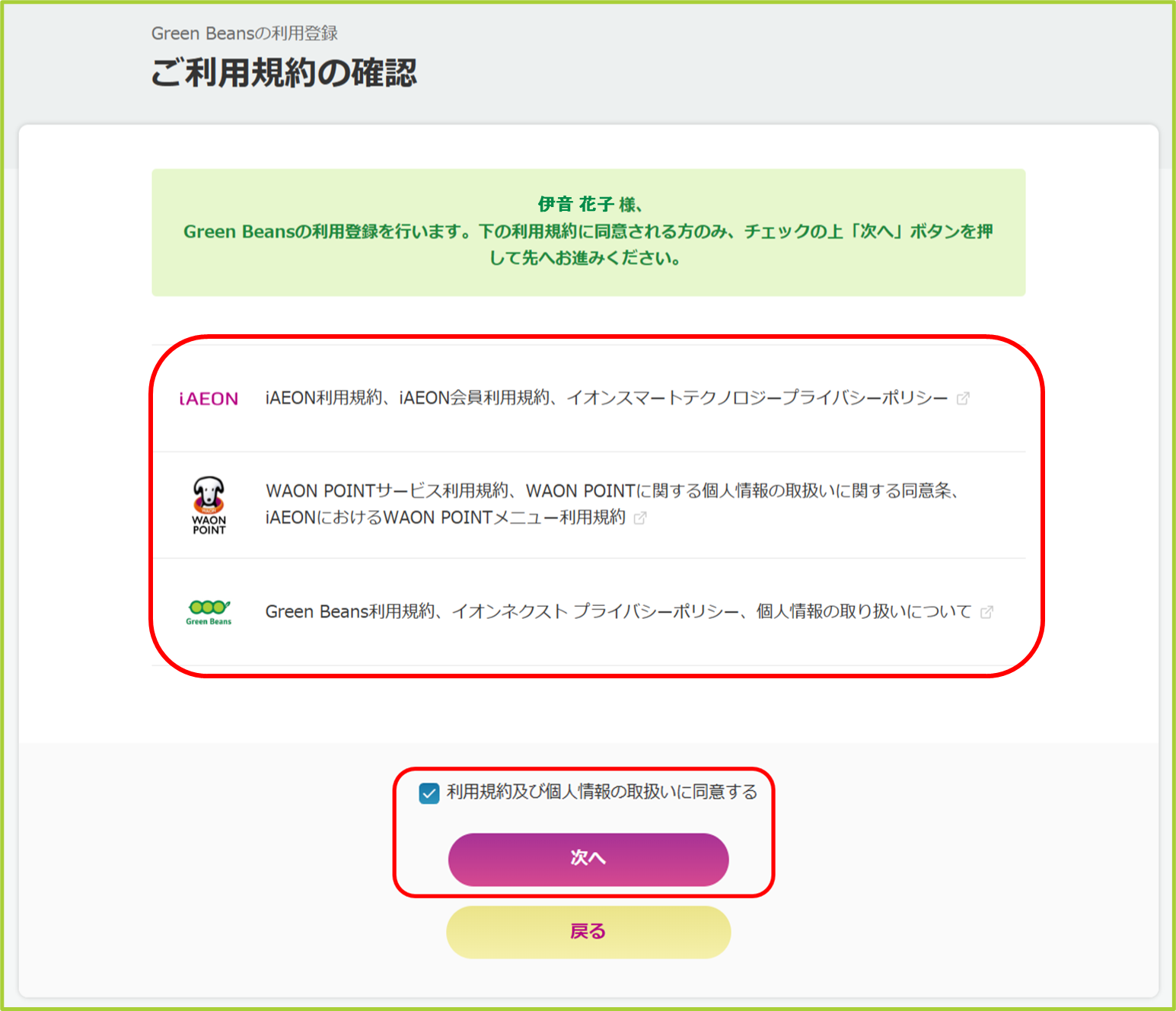
Task: Open external link icon in Green Beans row
Action: pyautogui.click(x=986, y=612)
